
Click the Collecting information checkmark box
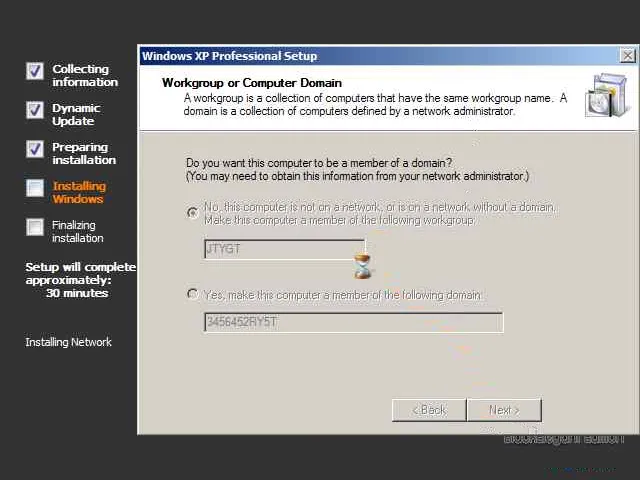tap(35, 71)
